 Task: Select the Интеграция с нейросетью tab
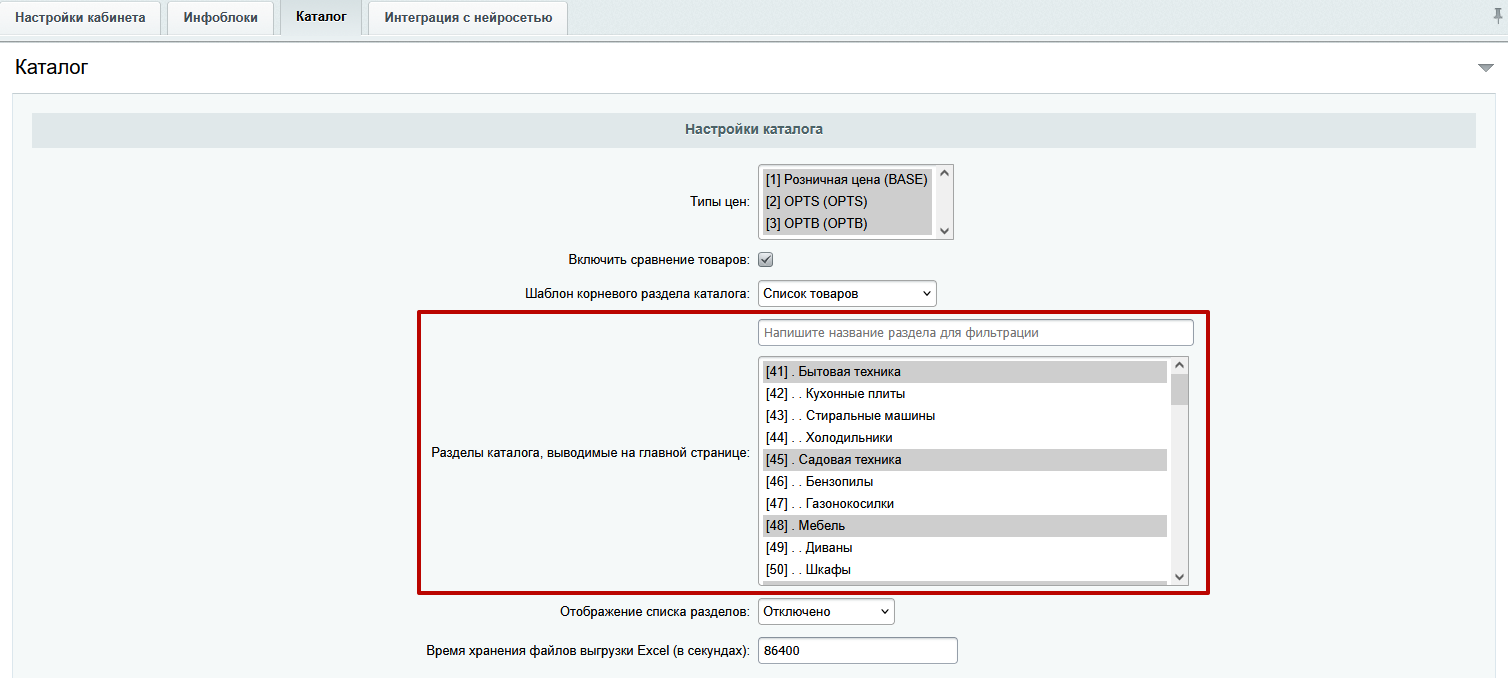coord(466,17)
